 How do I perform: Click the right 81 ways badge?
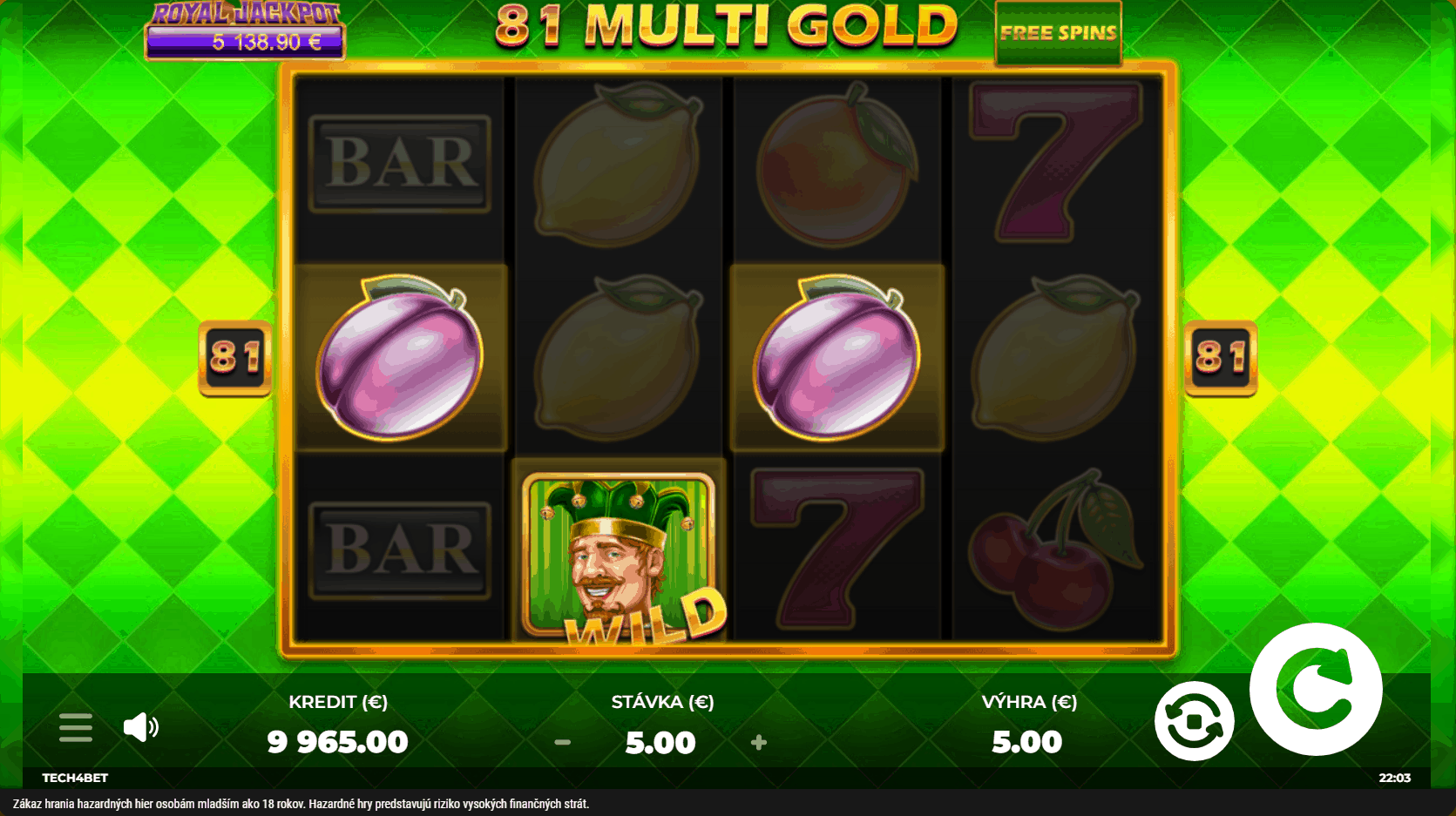point(1221,358)
